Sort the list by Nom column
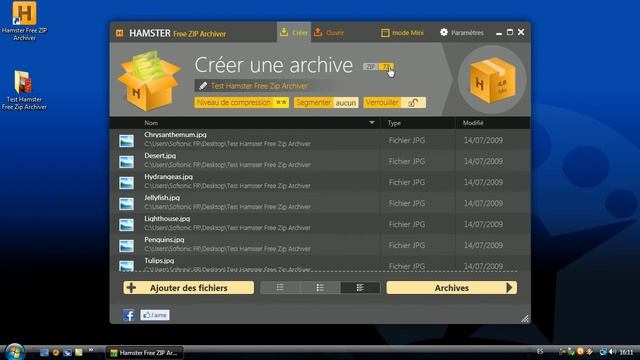 tap(151, 123)
